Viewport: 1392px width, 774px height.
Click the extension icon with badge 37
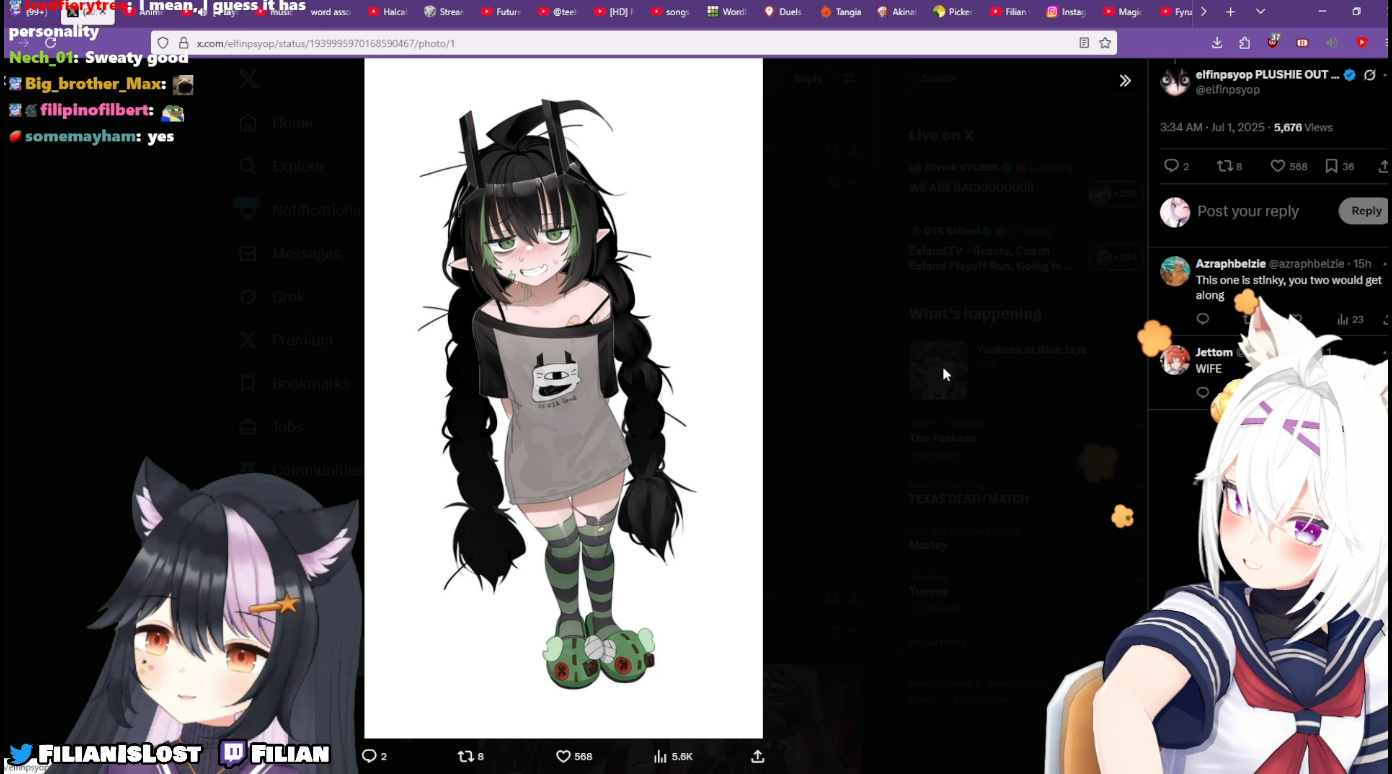pos(1273,42)
